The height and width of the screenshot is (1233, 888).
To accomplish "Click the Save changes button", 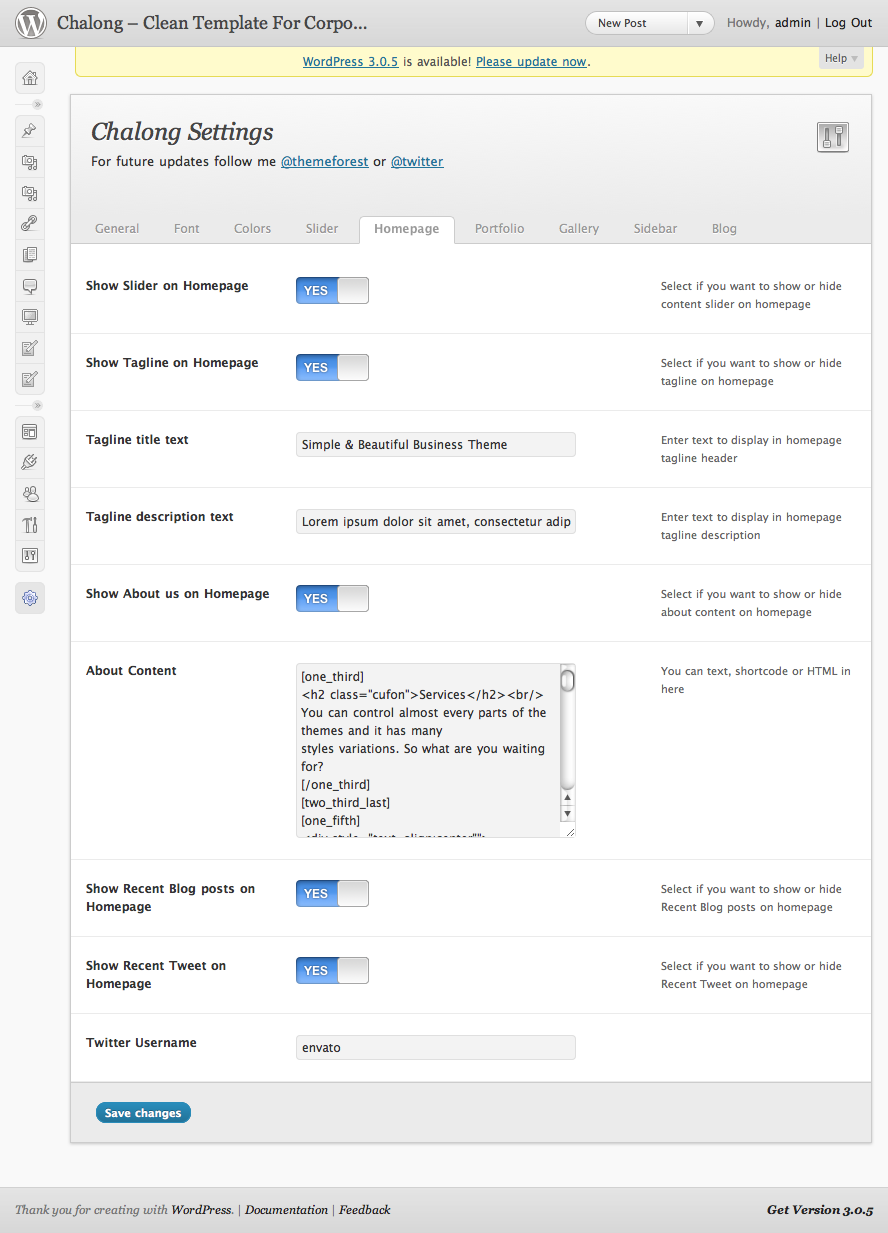I will point(143,1113).
